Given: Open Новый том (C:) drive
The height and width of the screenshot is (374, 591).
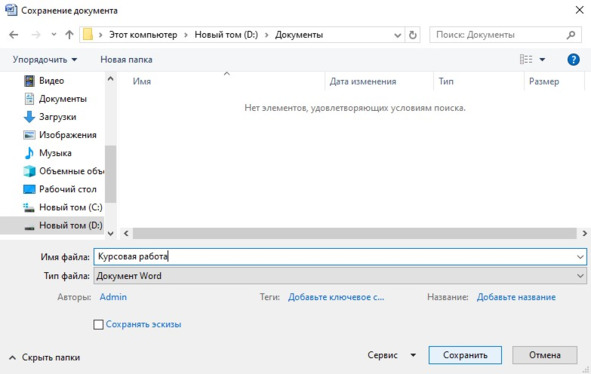Looking at the screenshot, I should [x=70, y=207].
